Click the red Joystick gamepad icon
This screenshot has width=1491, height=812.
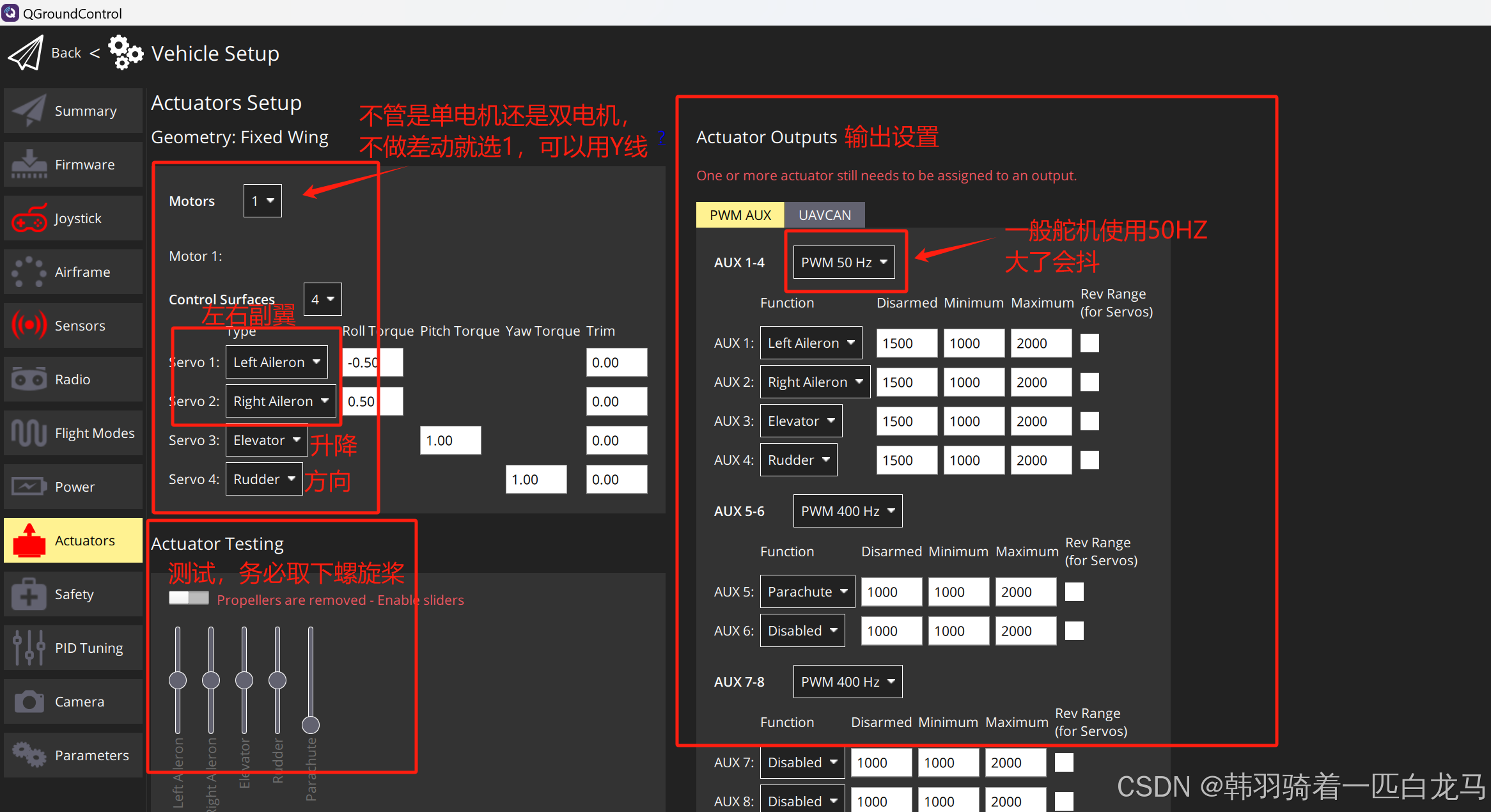pos(29,219)
